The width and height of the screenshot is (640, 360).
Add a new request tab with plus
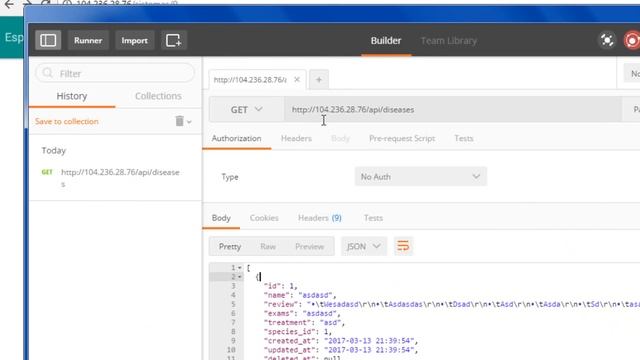point(319,80)
